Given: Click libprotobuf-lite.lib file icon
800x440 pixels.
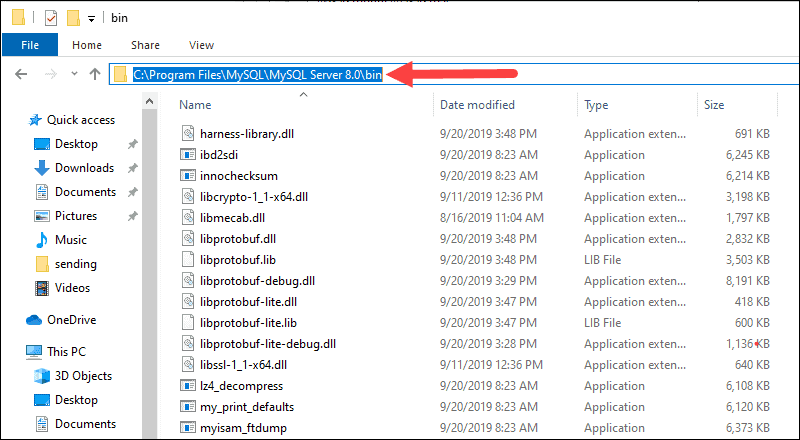Looking at the screenshot, I should pyautogui.click(x=188, y=323).
